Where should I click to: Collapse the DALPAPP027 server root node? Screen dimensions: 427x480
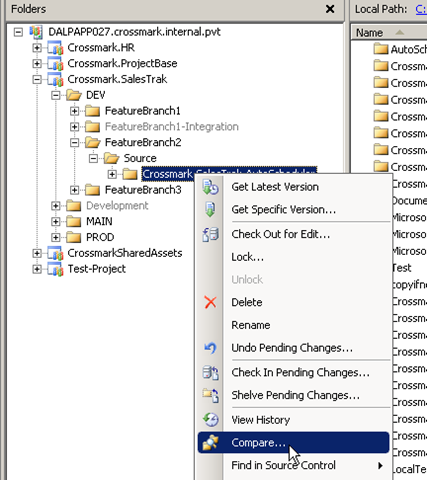(18, 32)
